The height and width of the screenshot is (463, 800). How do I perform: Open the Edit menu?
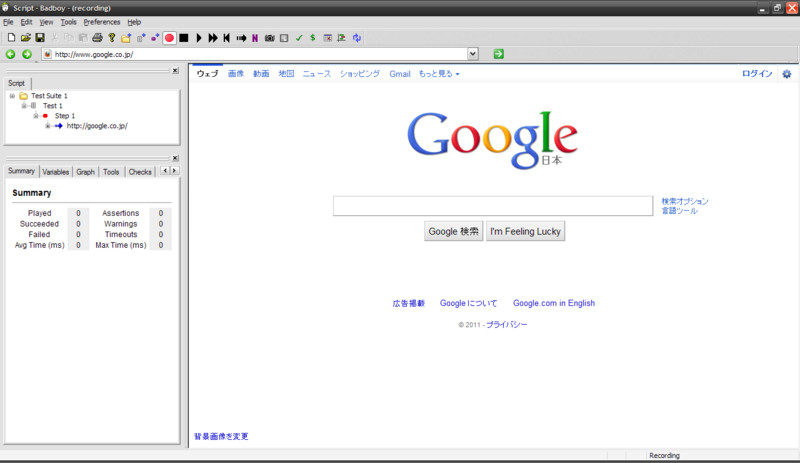[x=26, y=22]
